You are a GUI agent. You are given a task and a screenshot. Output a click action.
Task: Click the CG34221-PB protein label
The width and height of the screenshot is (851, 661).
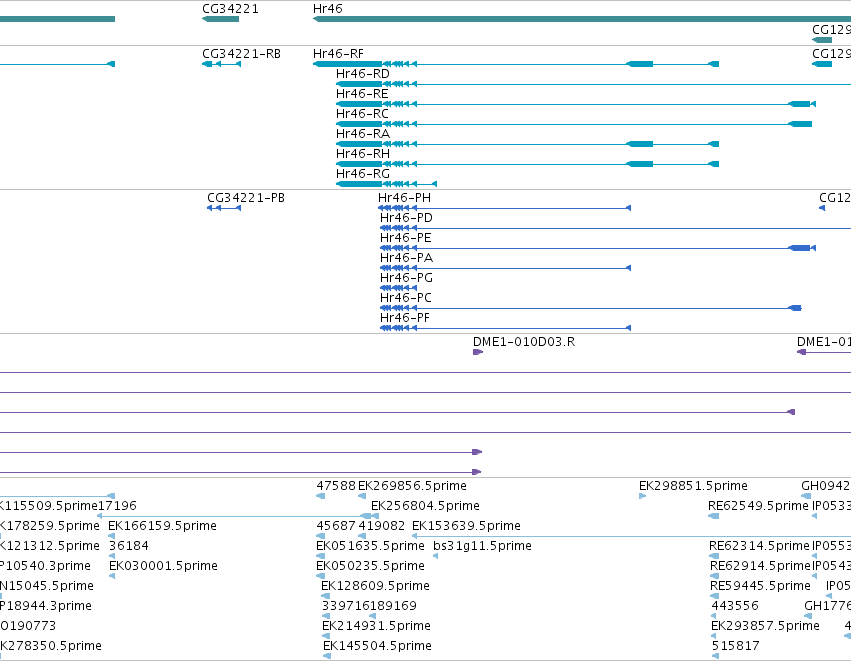click(246, 198)
